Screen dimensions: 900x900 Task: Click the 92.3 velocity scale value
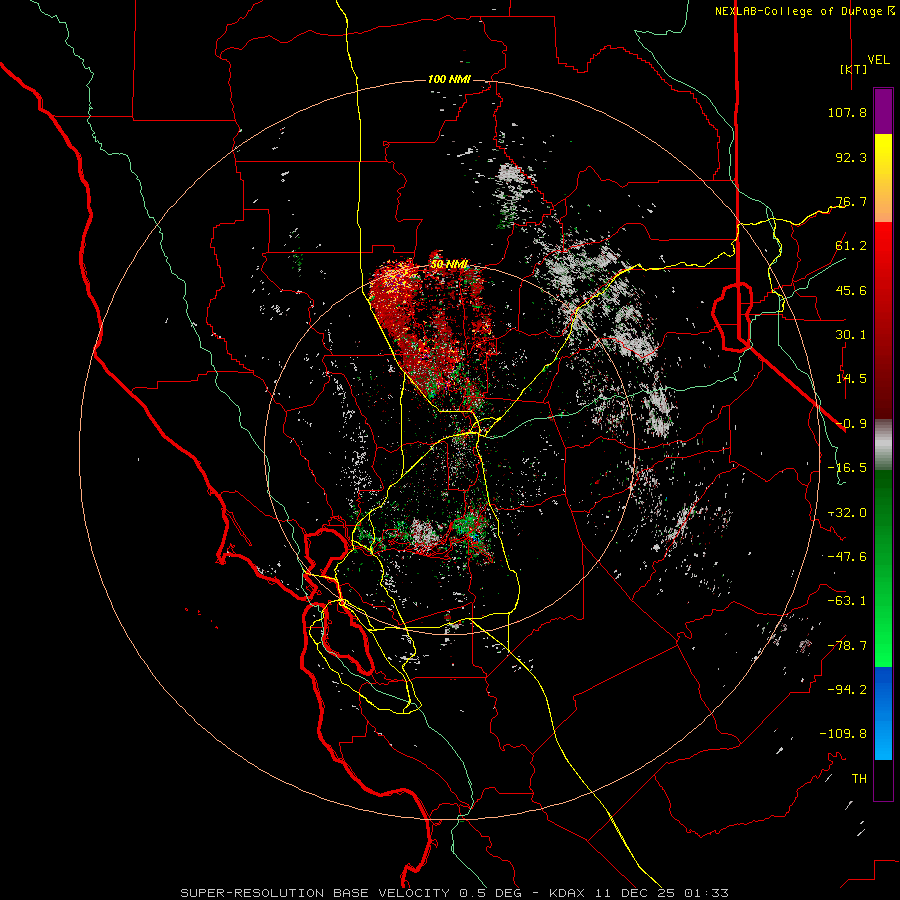[851, 157]
